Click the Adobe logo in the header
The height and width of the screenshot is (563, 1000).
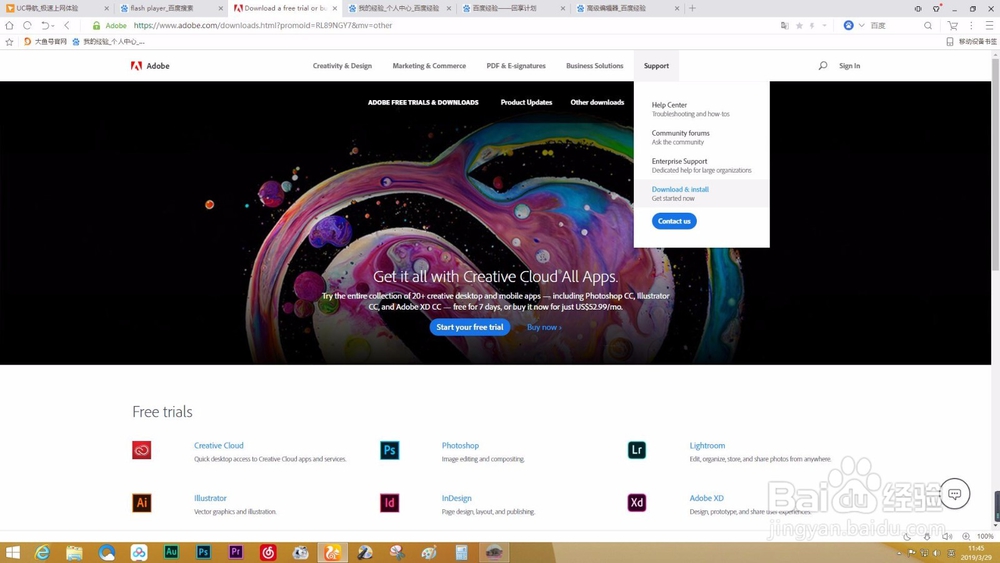tap(150, 66)
